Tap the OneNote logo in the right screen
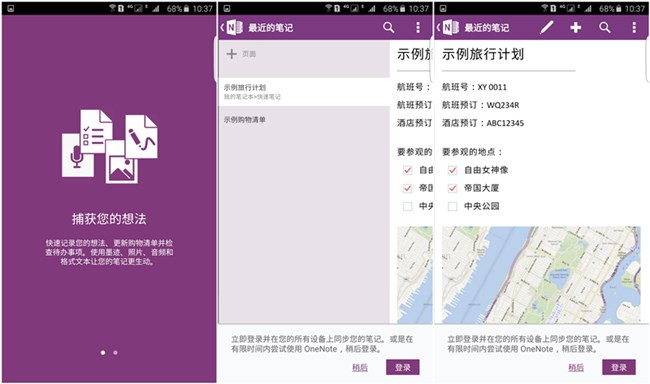 pyautogui.click(x=451, y=28)
